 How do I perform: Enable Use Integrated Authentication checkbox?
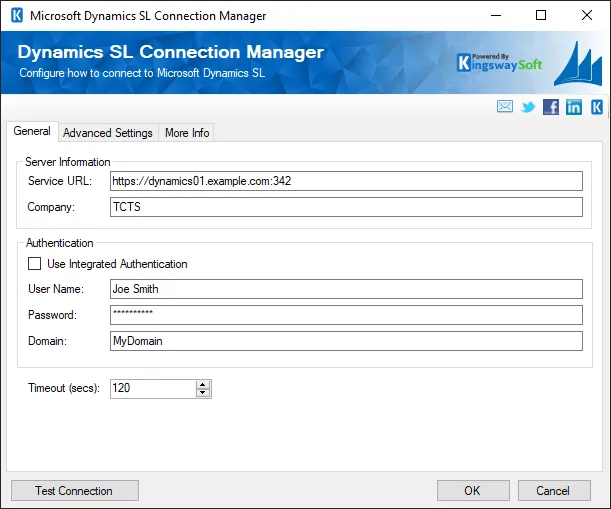pos(35,264)
